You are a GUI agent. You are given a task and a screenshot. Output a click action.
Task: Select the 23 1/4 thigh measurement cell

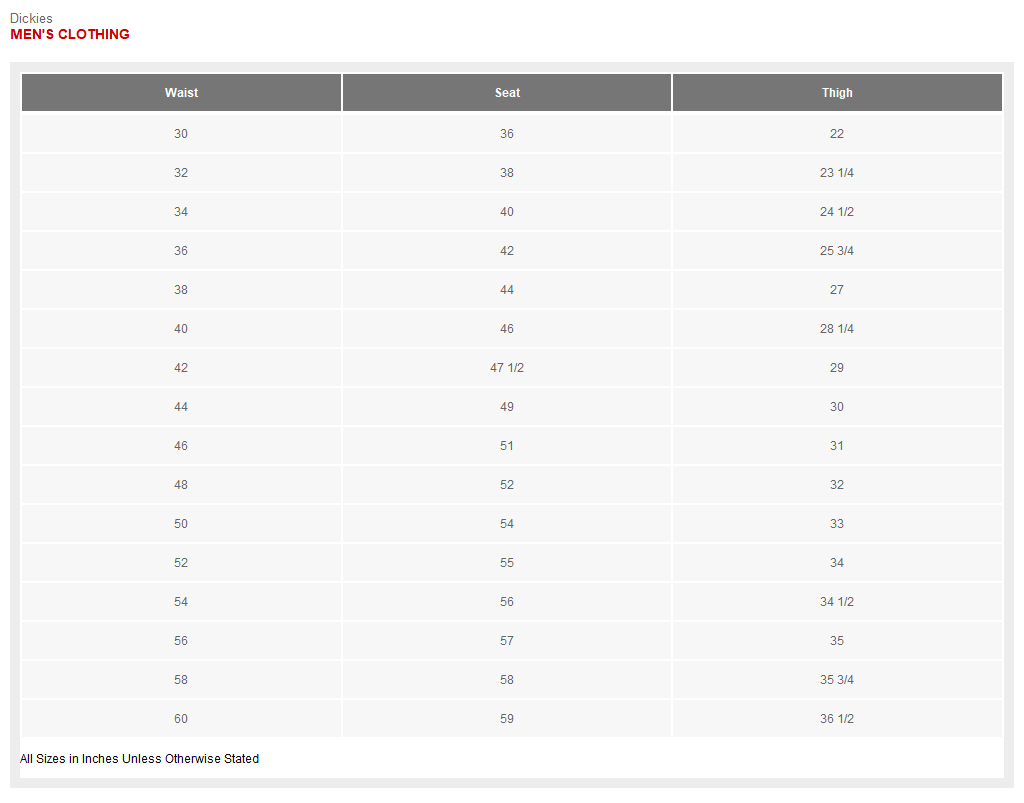(x=837, y=173)
